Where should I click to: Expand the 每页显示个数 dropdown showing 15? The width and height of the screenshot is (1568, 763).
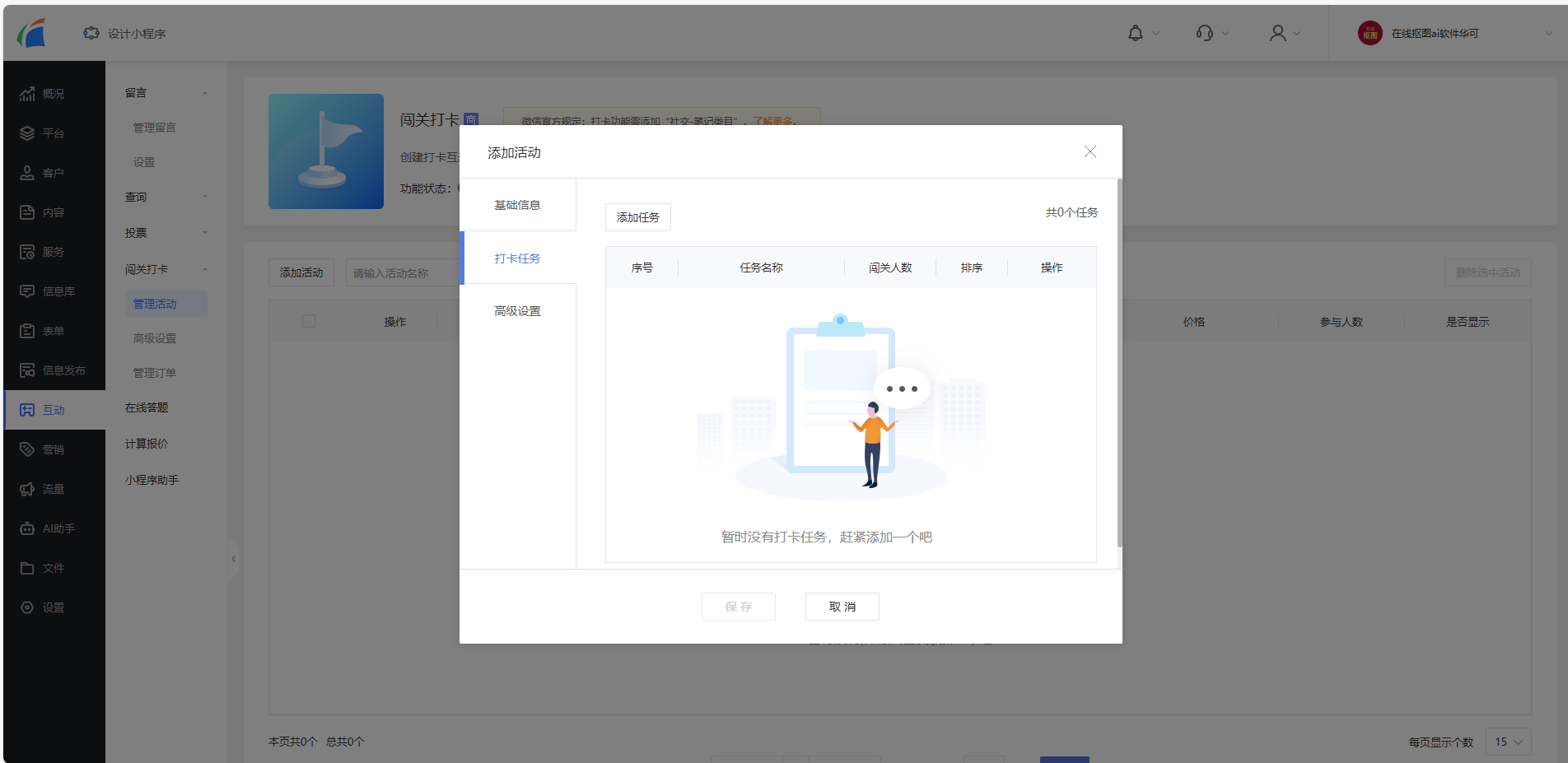(1508, 742)
